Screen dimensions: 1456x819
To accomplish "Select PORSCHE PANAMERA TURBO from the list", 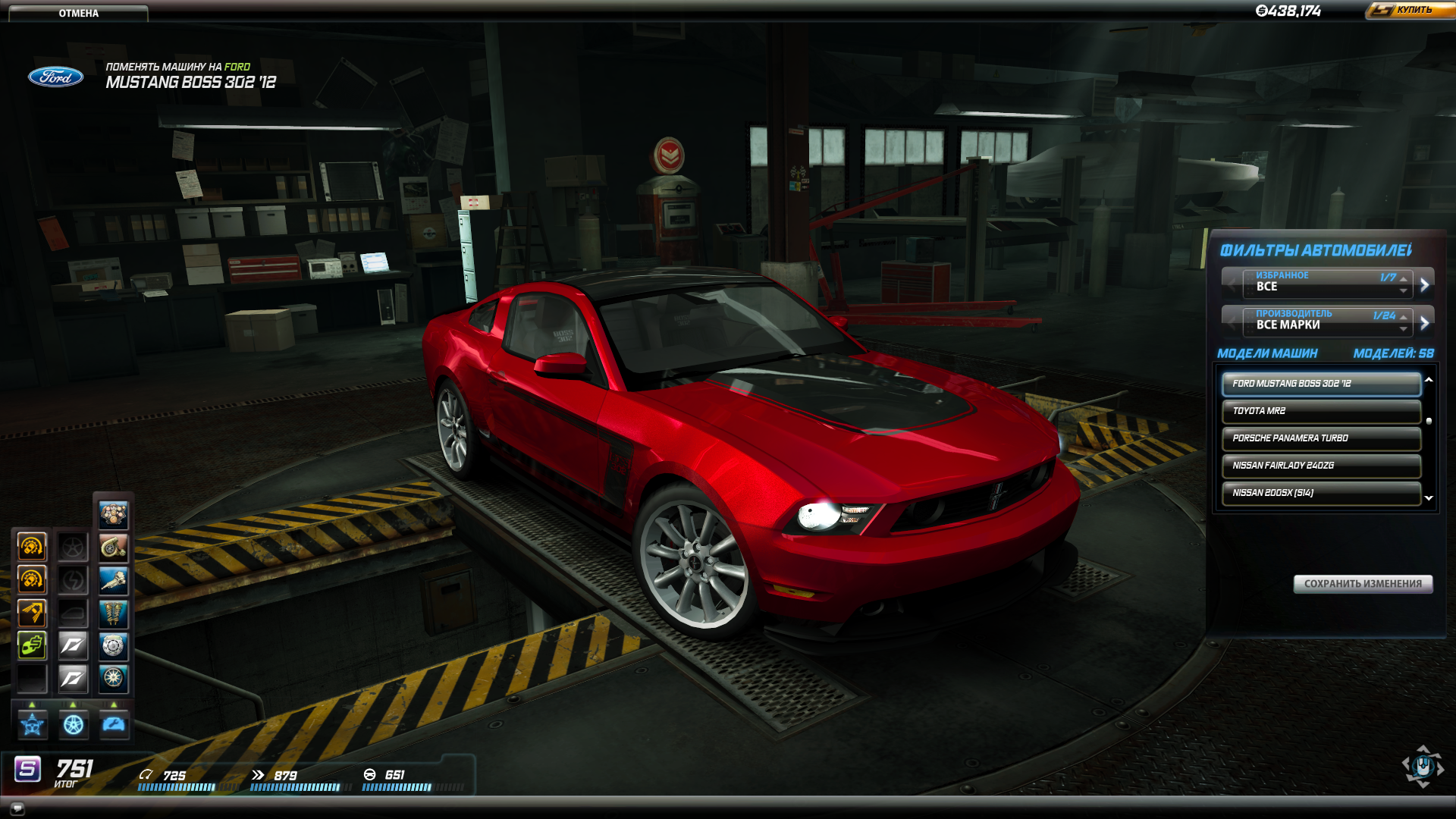I will (x=1322, y=438).
